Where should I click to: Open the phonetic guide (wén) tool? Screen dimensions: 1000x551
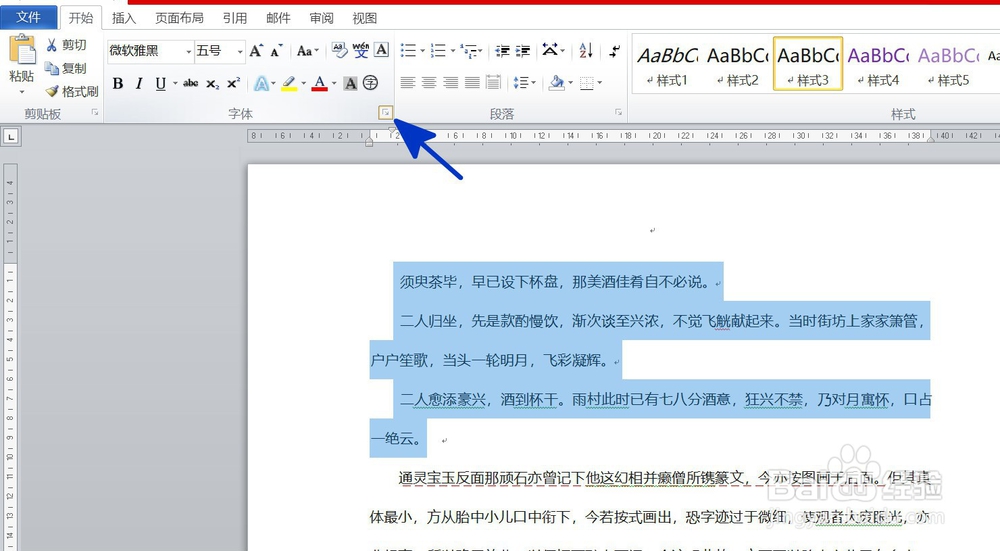coord(360,50)
